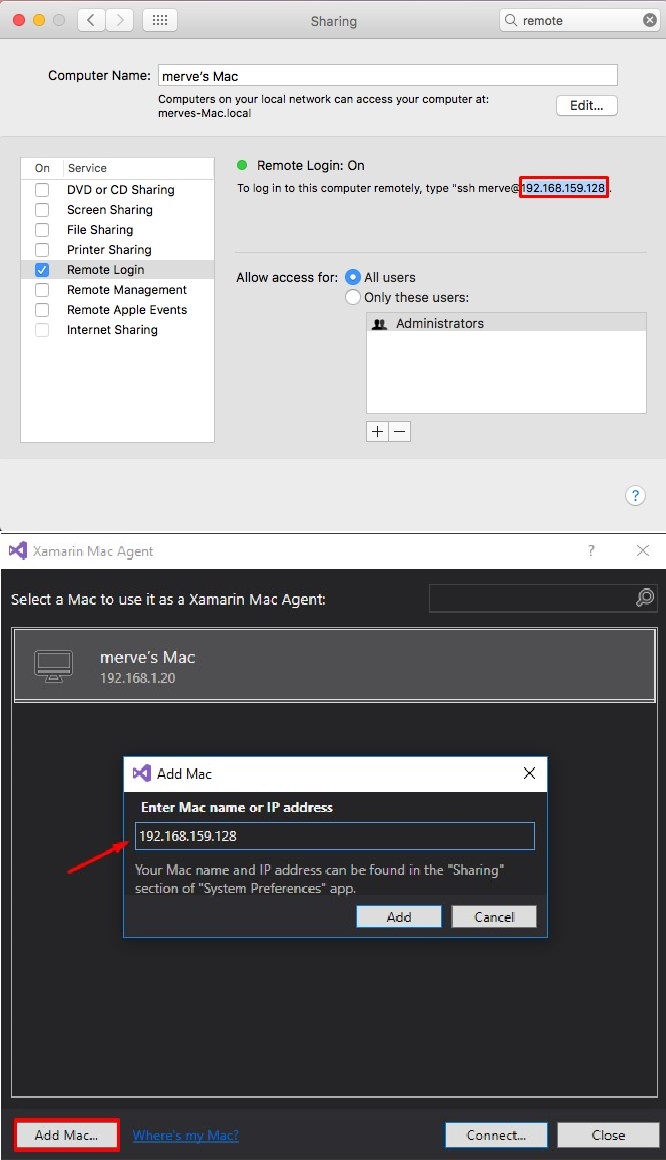Click the Add Mac... button
666x1160 pixels.
[67, 1135]
